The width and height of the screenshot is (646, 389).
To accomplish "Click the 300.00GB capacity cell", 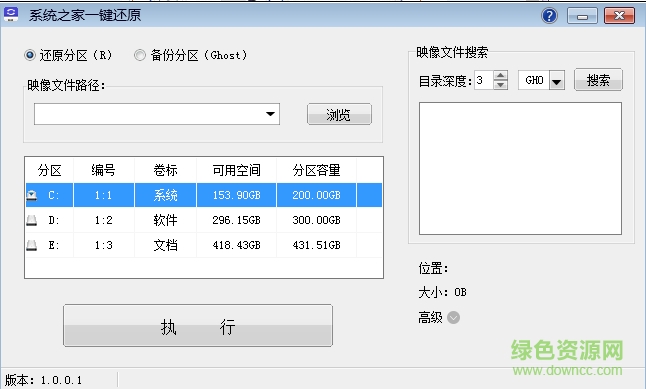I will pos(316,220).
